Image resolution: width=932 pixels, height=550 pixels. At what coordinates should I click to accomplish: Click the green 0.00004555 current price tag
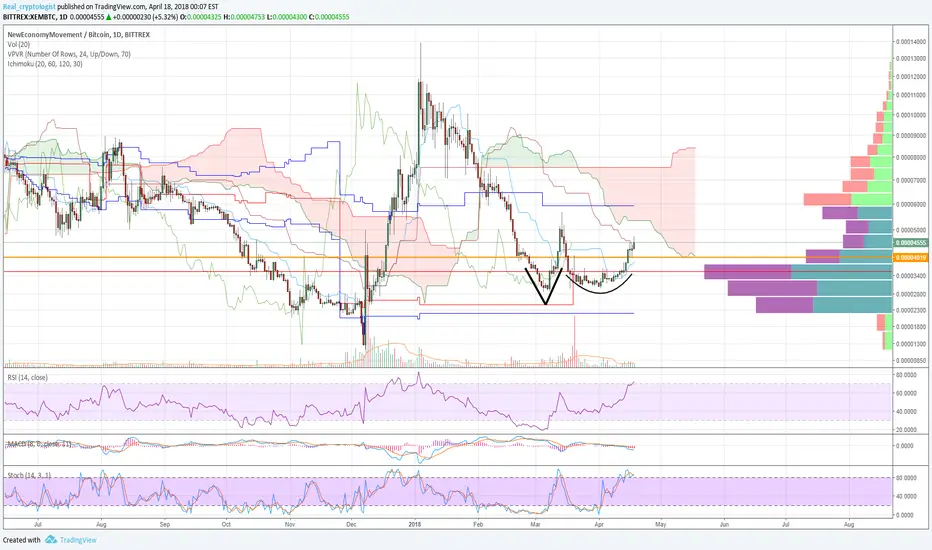[911, 243]
